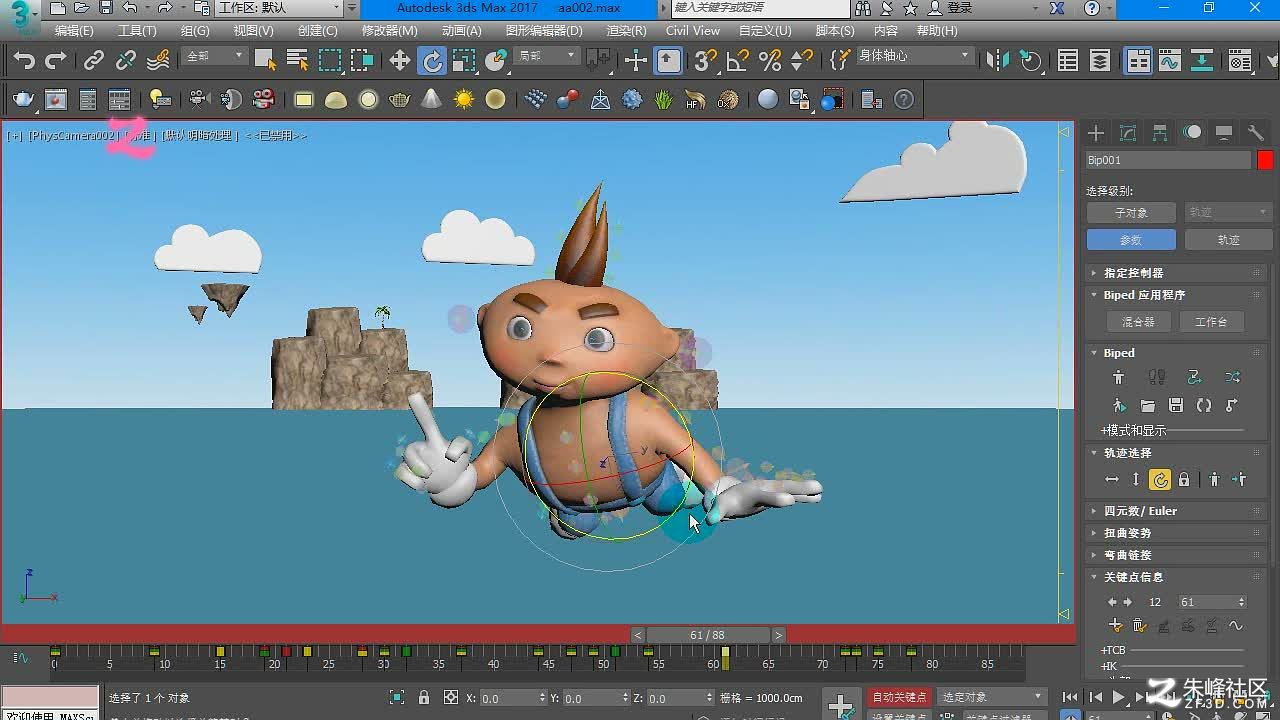This screenshot has width=1280, height=720.
Task: Expand the 扭曲姿势 rollout
Action: [x=1176, y=533]
